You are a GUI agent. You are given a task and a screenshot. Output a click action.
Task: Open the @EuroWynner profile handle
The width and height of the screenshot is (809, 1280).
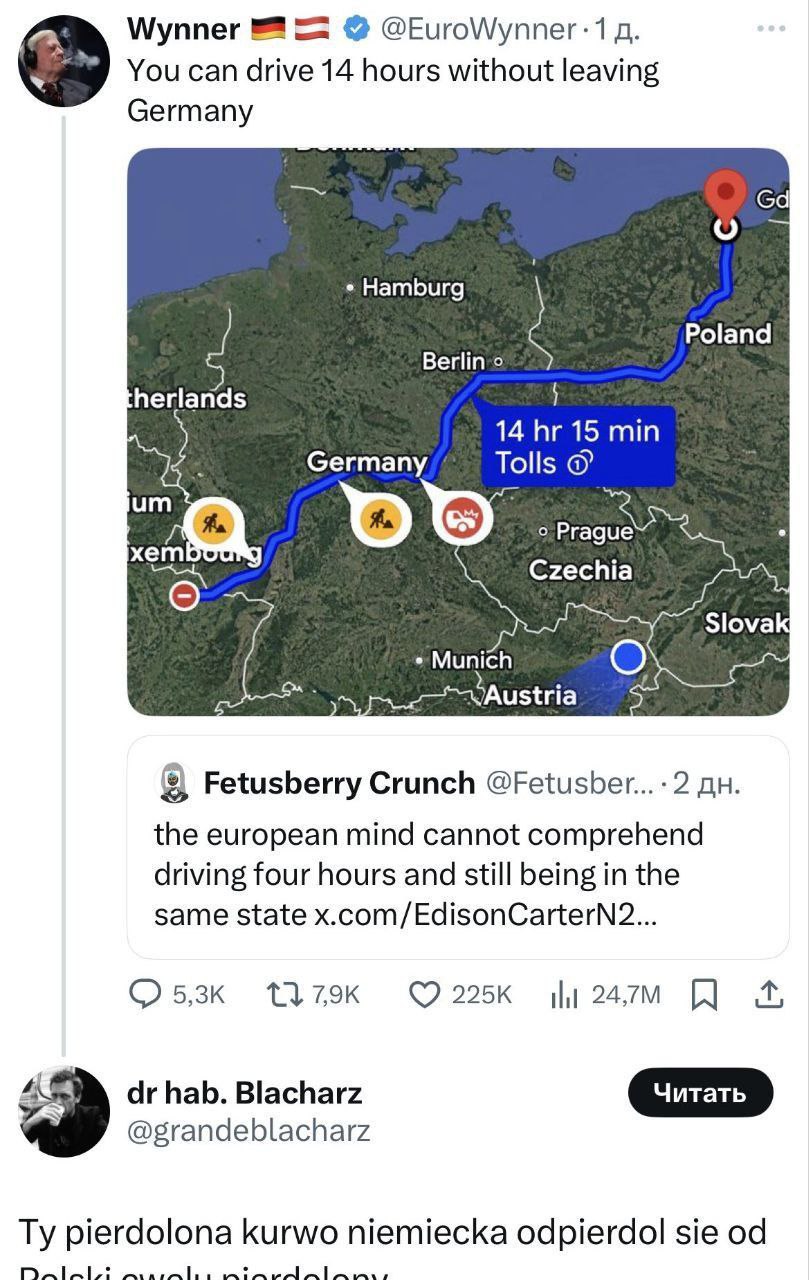point(476,30)
